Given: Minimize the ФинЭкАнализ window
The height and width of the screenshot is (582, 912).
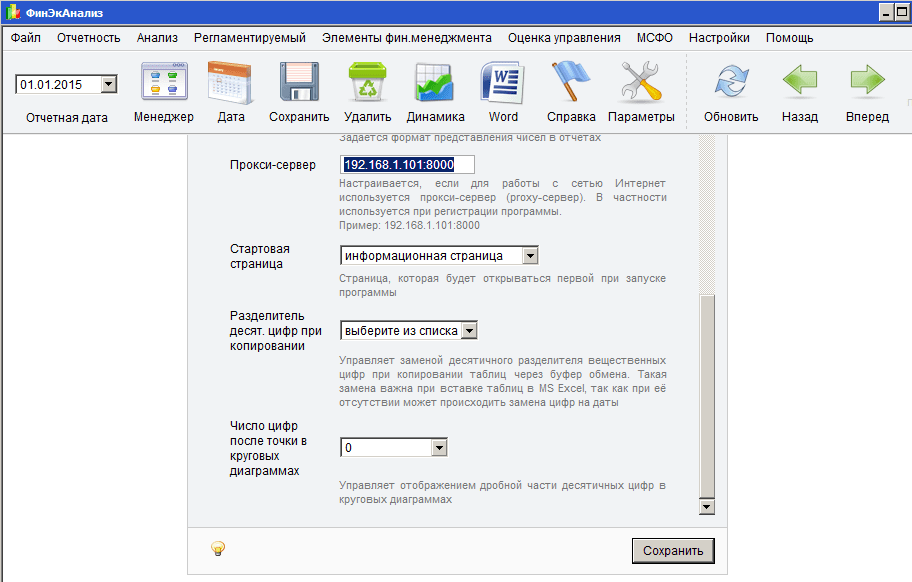Looking at the screenshot, I should click(x=886, y=12).
